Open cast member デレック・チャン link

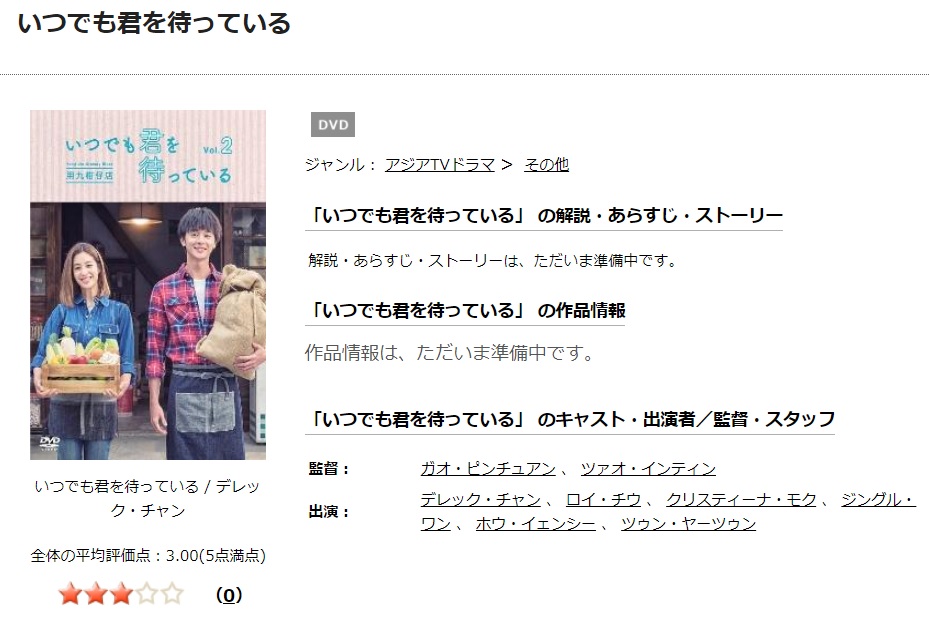[480, 499]
